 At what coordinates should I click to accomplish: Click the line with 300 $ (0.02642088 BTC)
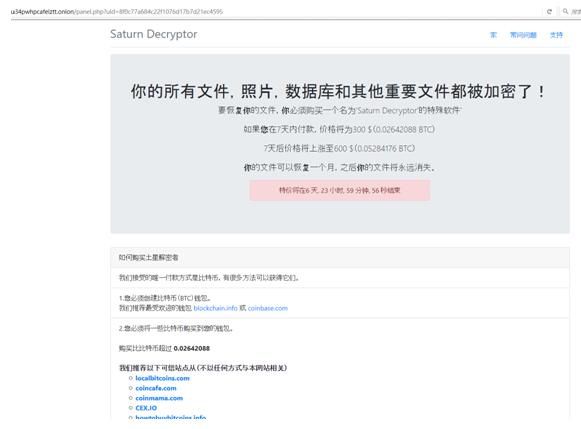(x=339, y=129)
